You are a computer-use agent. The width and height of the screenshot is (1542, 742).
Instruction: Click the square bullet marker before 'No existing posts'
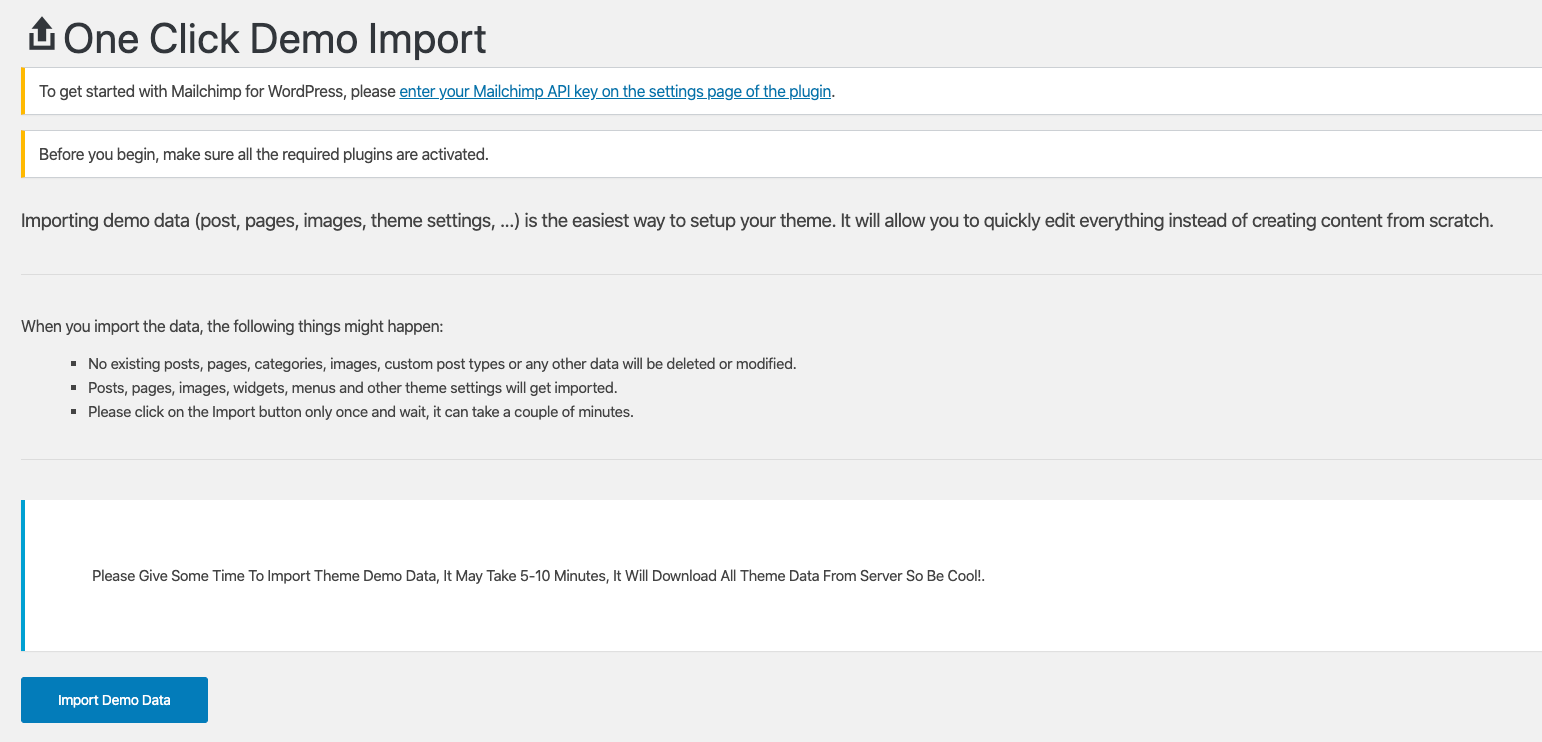pyautogui.click(x=75, y=364)
